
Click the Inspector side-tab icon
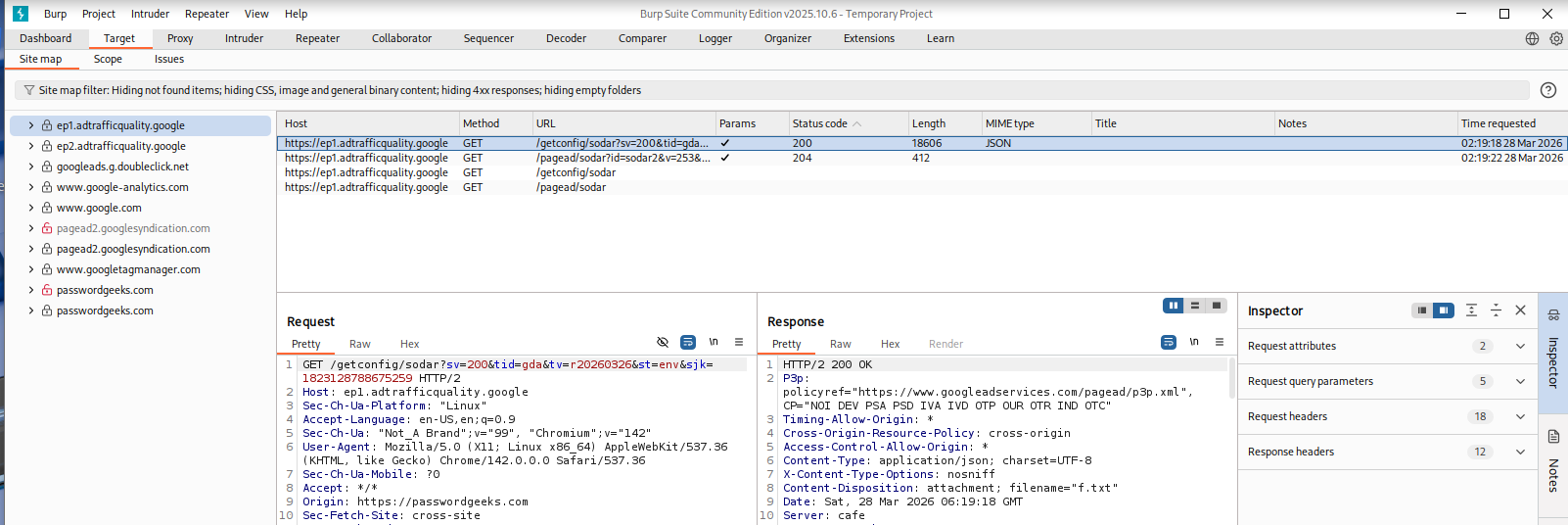[1553, 315]
